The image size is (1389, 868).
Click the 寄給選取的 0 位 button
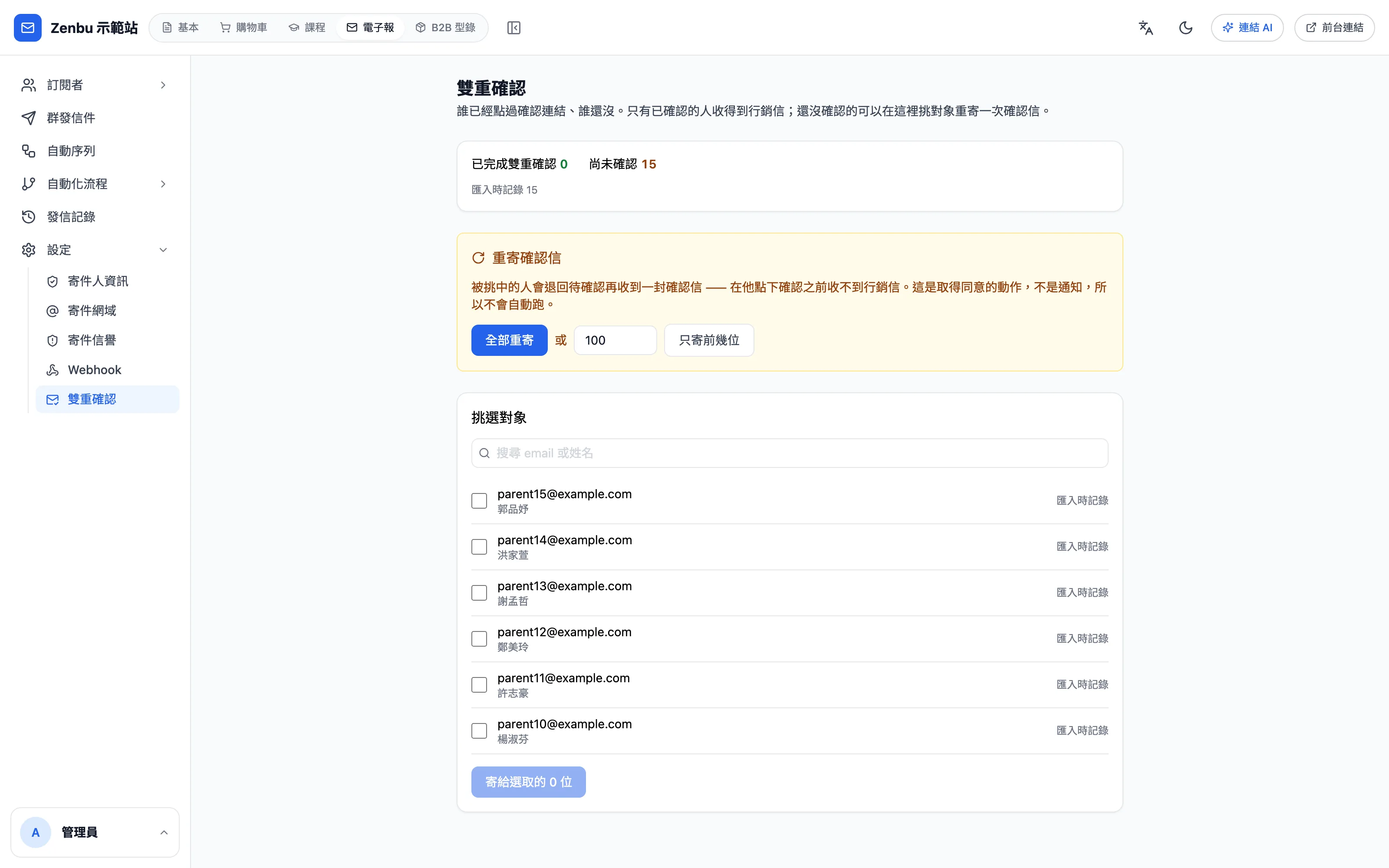[528, 782]
